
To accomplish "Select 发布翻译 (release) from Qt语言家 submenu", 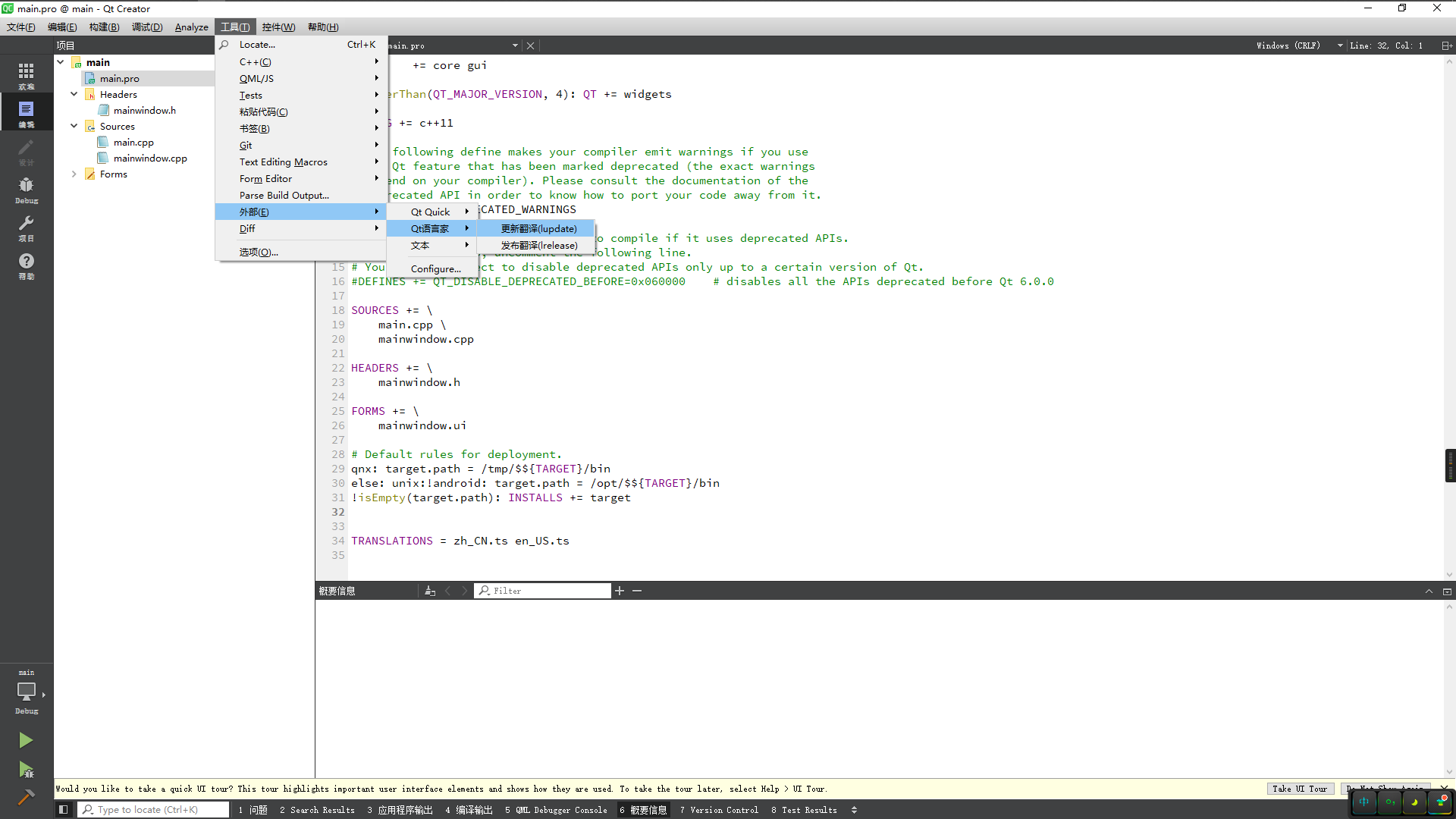I will [540, 245].
